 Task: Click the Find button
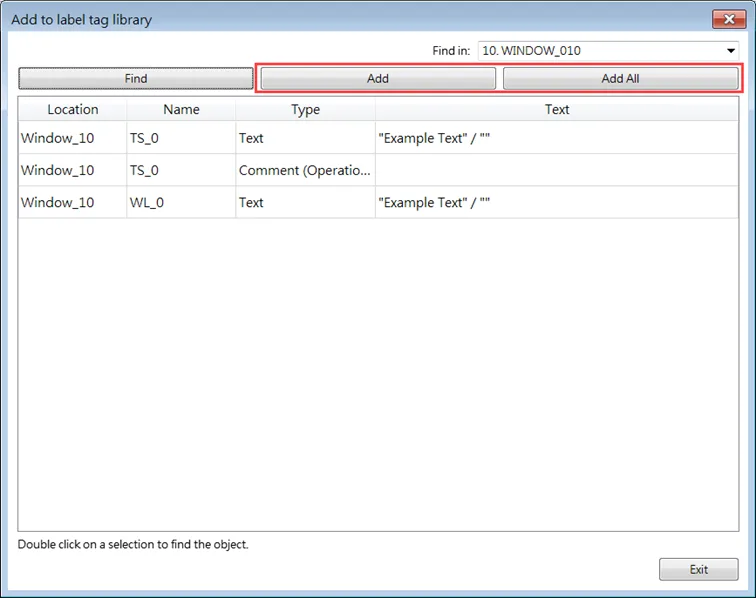pos(135,79)
